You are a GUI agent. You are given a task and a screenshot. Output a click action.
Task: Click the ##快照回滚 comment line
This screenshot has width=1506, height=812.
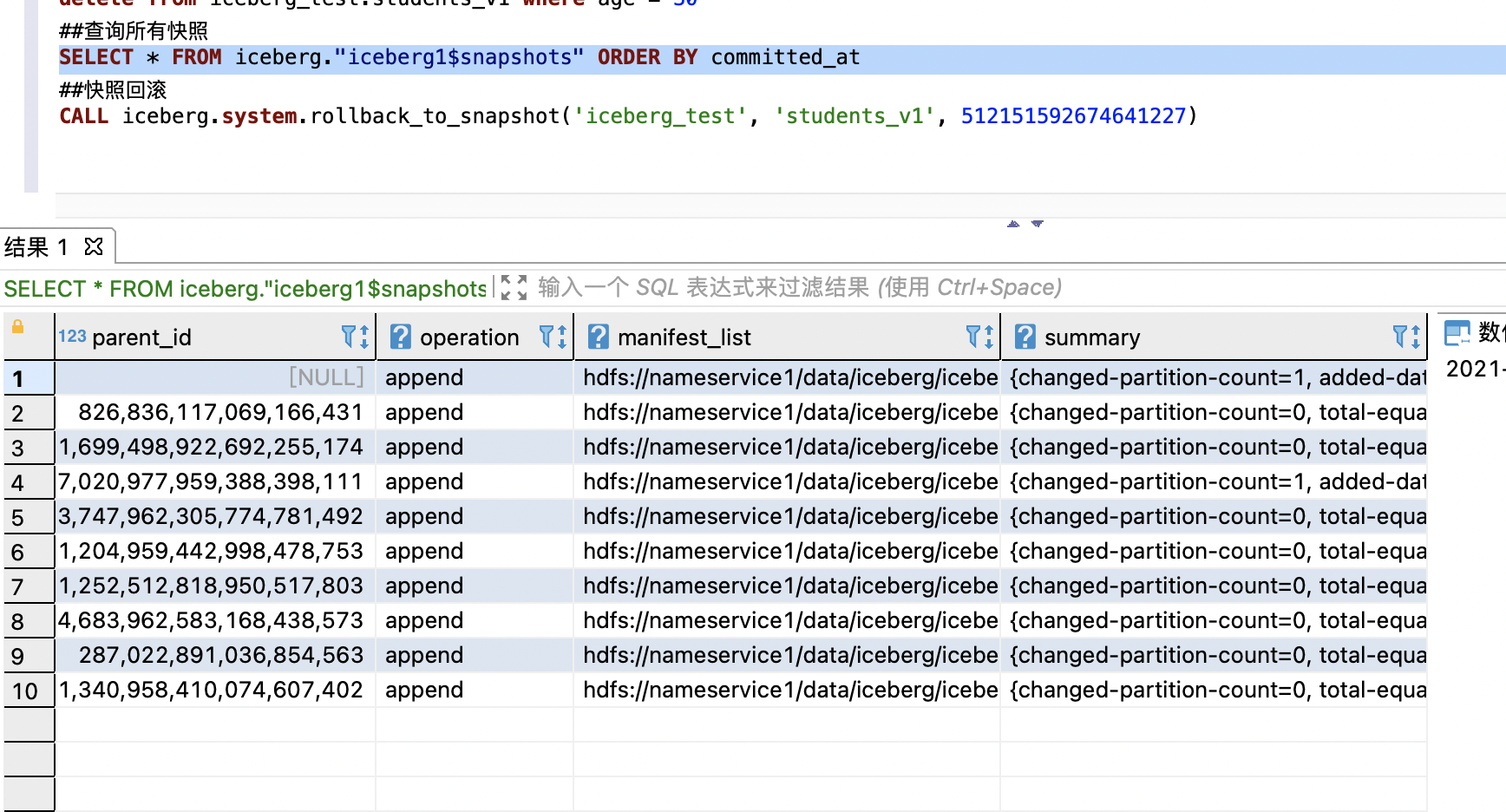tap(113, 90)
